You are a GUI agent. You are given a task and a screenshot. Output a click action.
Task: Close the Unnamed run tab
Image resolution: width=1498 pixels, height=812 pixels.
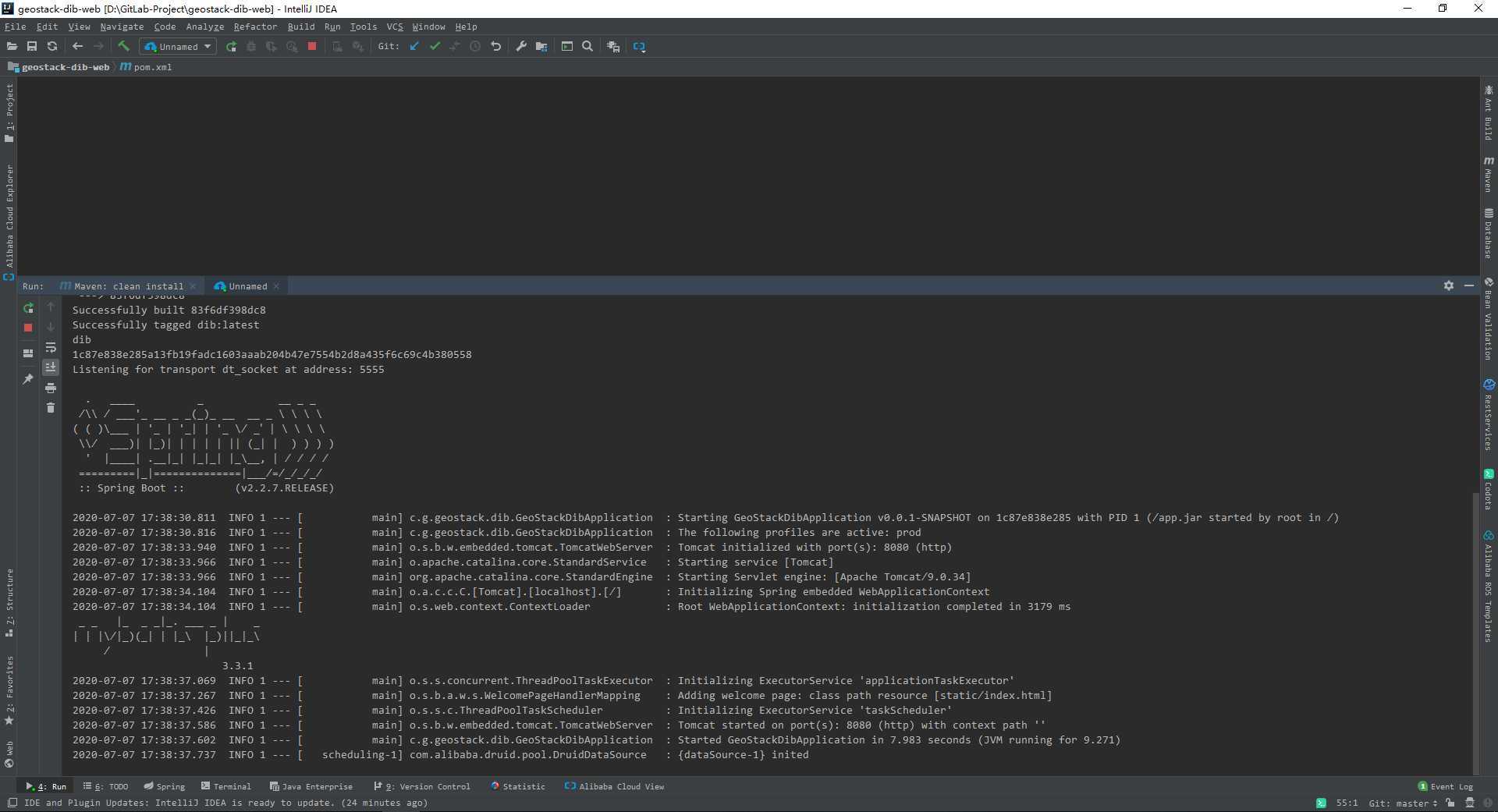click(x=276, y=286)
